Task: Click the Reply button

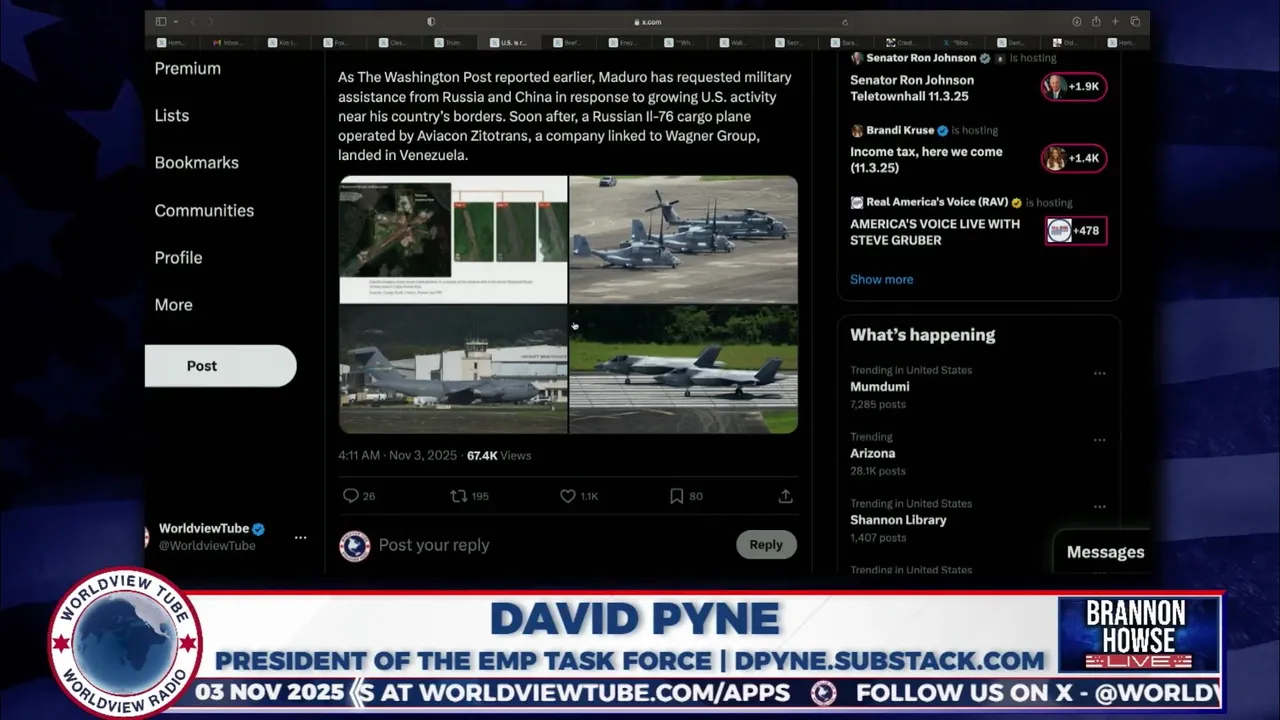Action: pos(766,544)
